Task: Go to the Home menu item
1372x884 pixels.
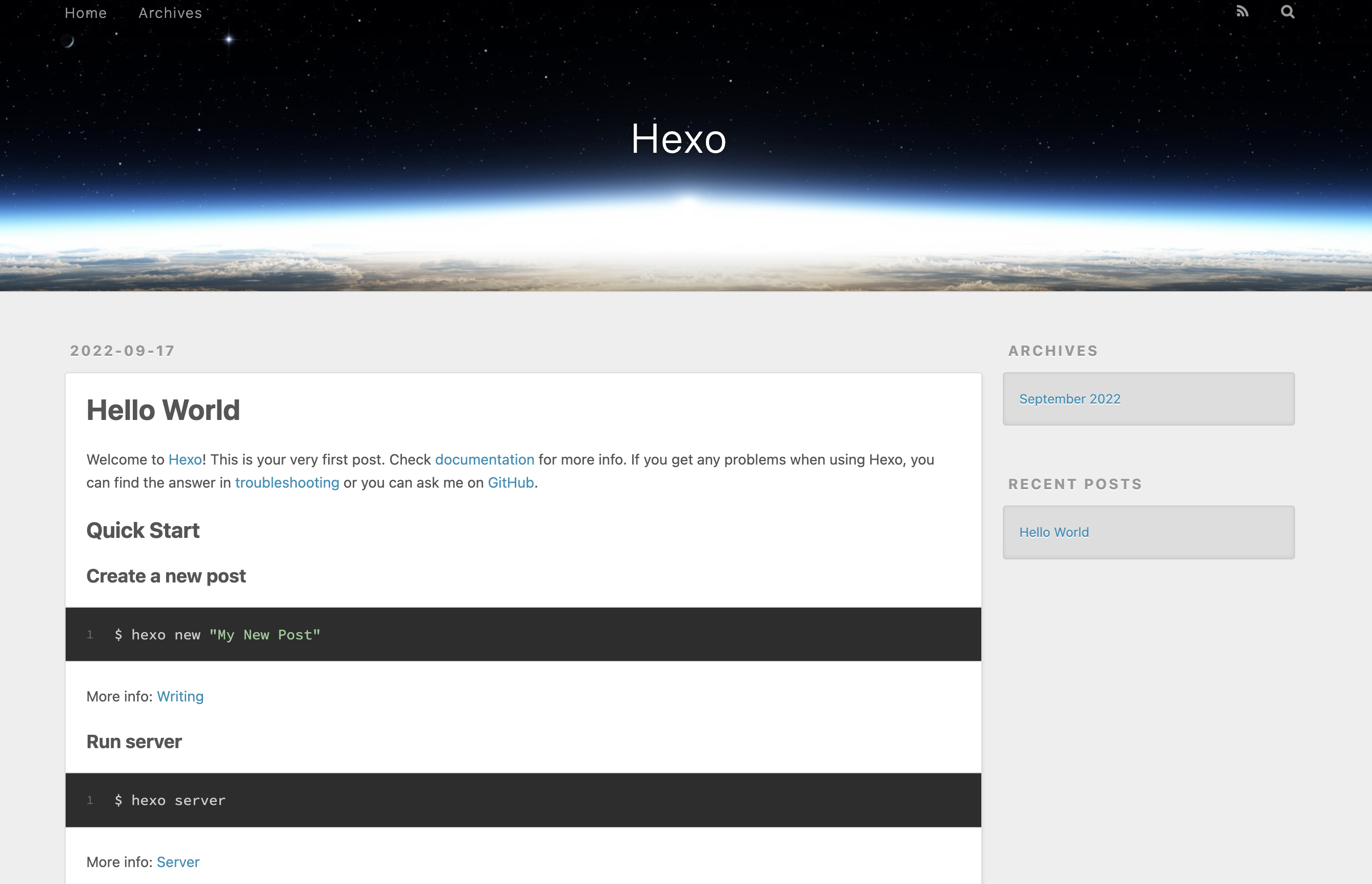Action: pyautogui.click(x=86, y=13)
